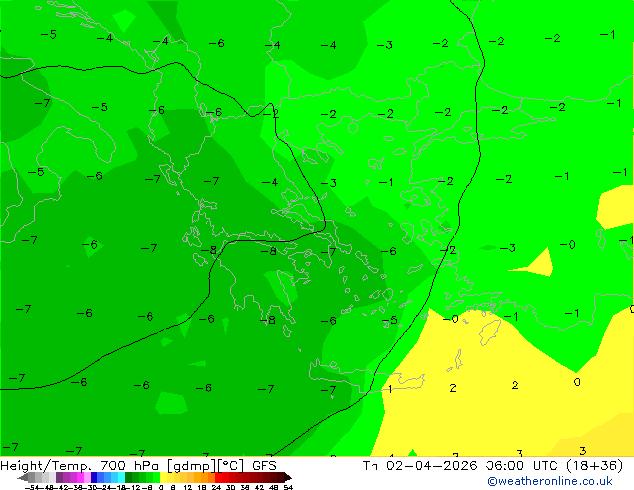Click the '54' legend scale label at the far end
634x490 pixels.
click(x=288, y=487)
